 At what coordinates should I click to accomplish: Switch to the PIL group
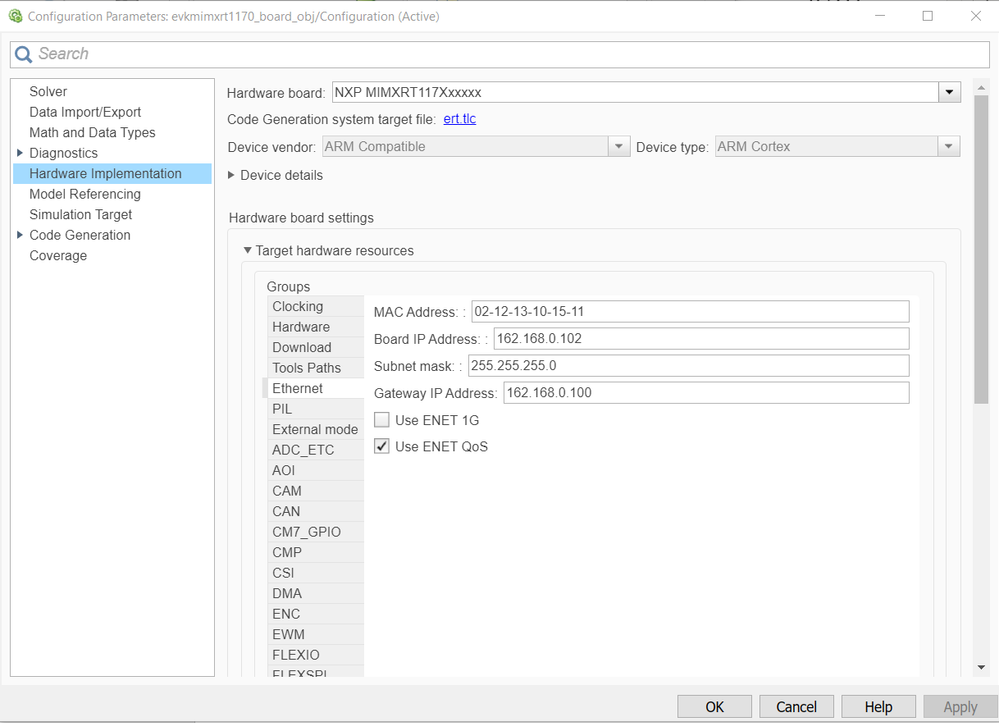[x=281, y=408]
